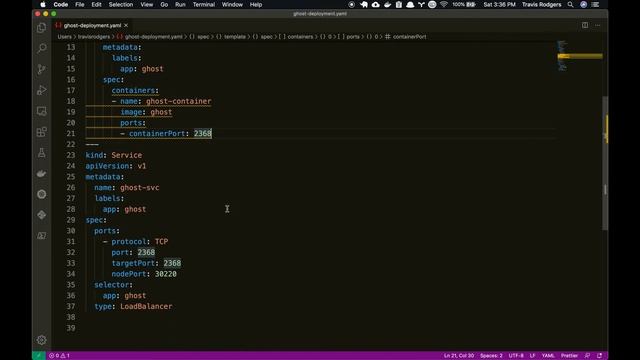Click the Travis Rodgers user name in the menu bar
The height and width of the screenshot is (360, 640).
[541, 4]
